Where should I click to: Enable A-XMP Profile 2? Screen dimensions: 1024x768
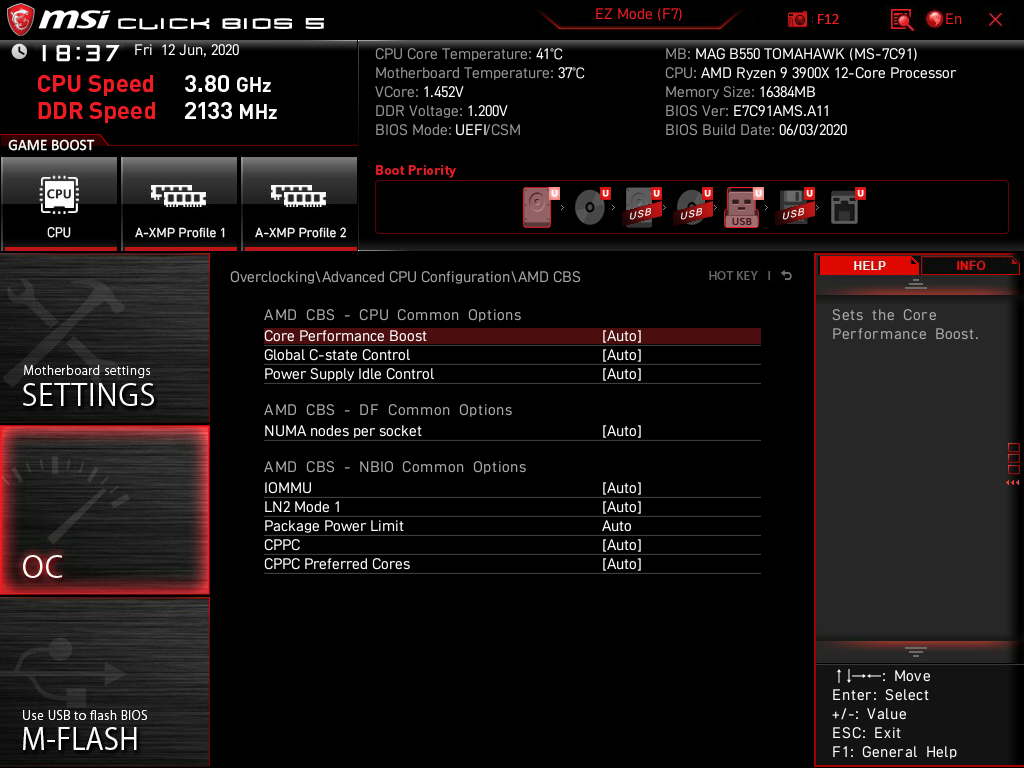300,204
